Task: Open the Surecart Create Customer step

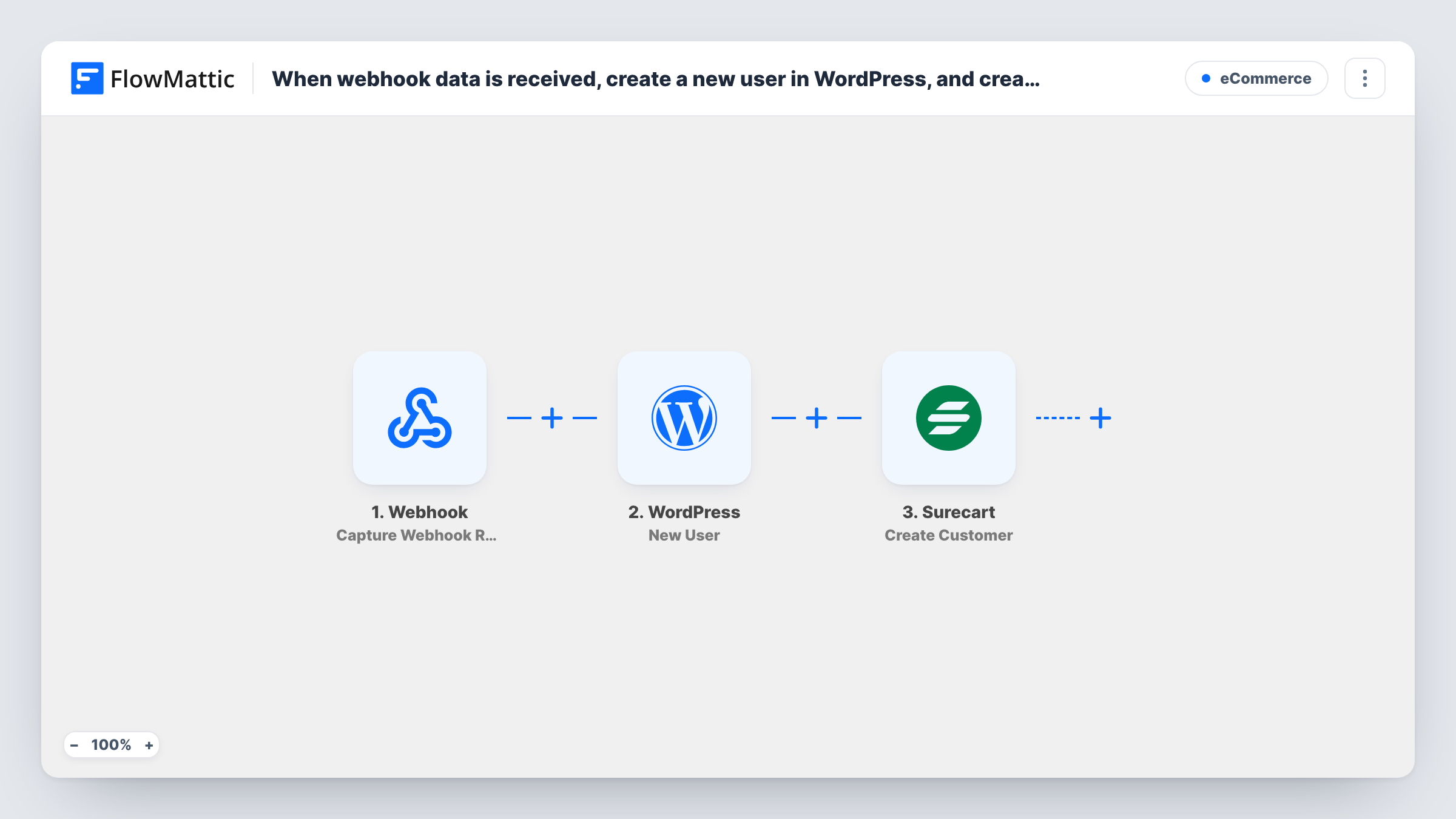Action: pos(949,418)
